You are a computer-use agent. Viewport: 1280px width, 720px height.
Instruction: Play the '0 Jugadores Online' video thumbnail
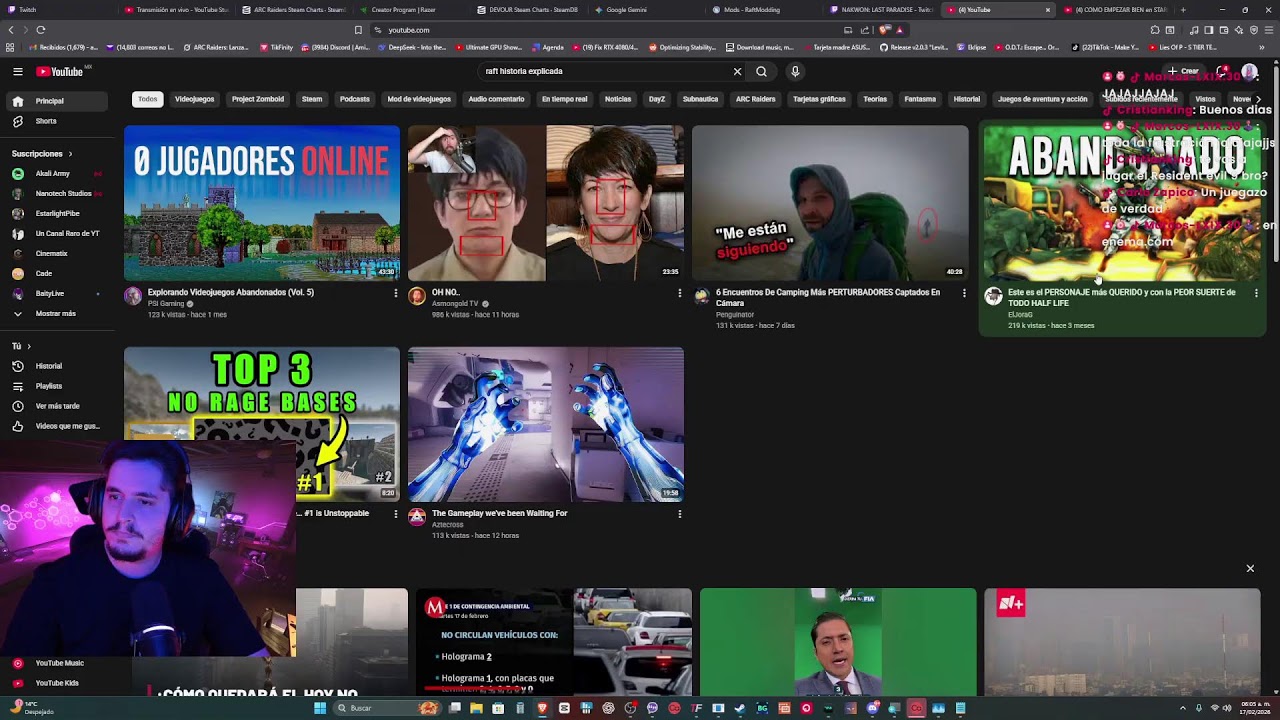pos(262,203)
